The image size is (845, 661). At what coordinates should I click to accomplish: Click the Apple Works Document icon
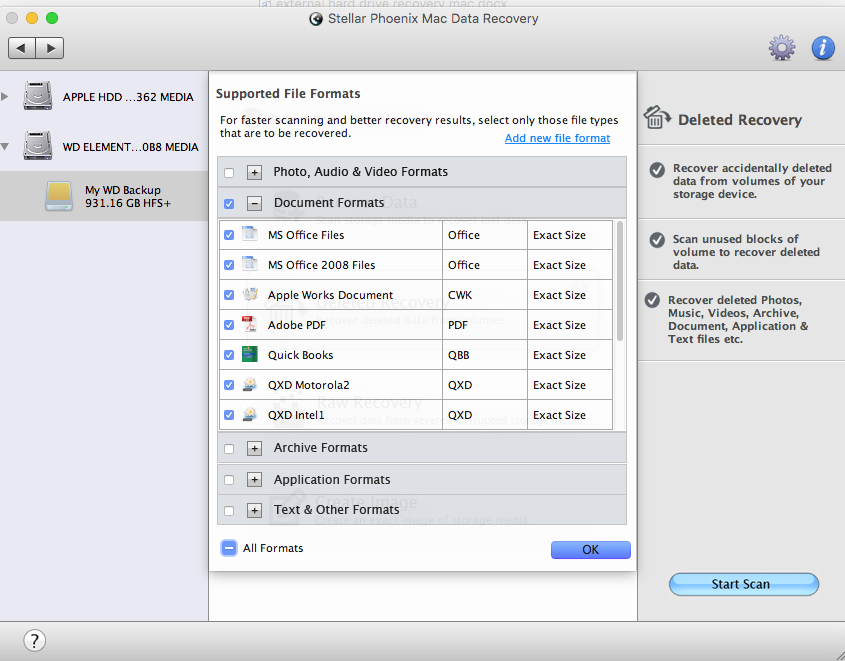(250, 295)
